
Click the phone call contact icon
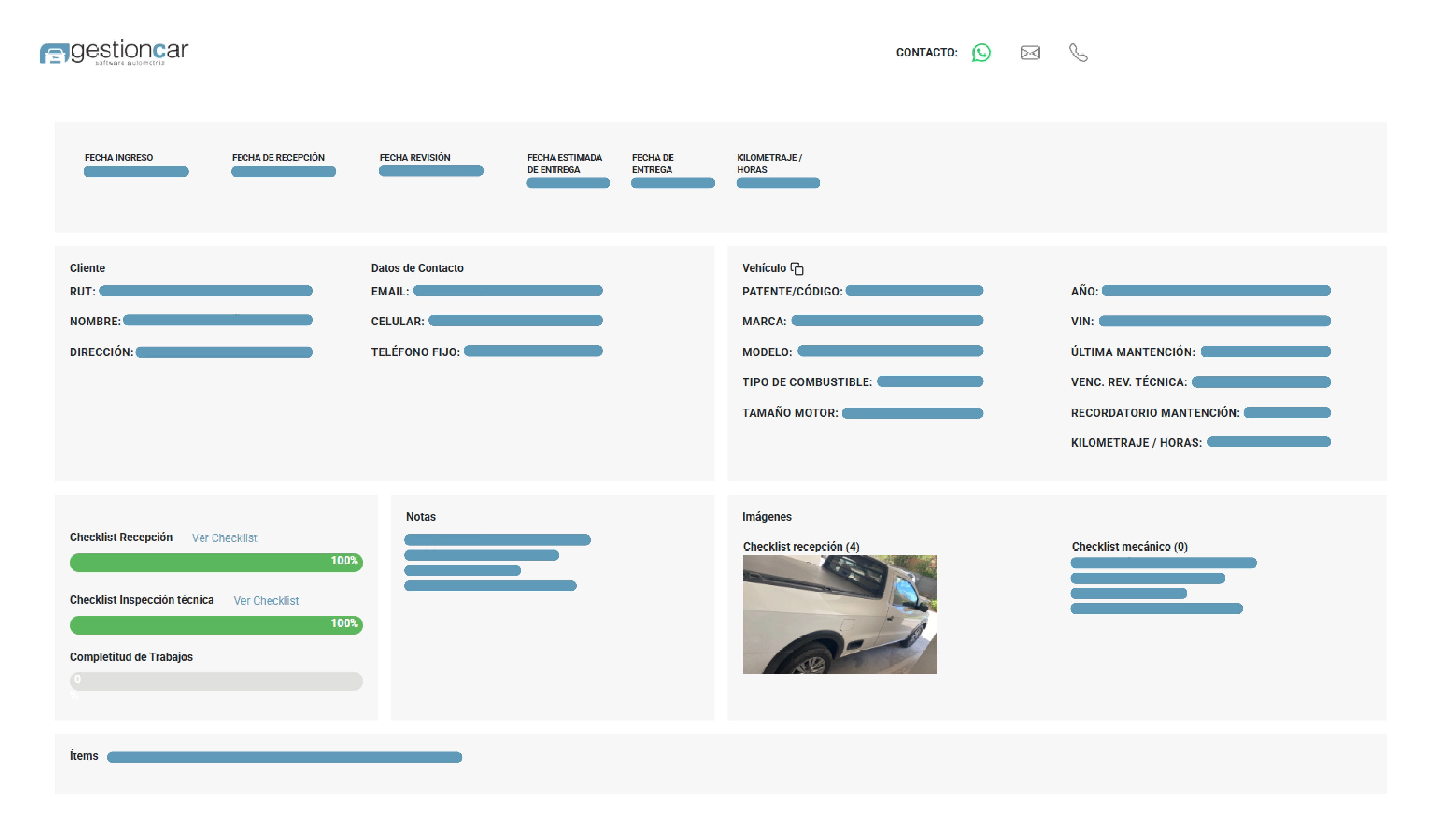[1078, 52]
